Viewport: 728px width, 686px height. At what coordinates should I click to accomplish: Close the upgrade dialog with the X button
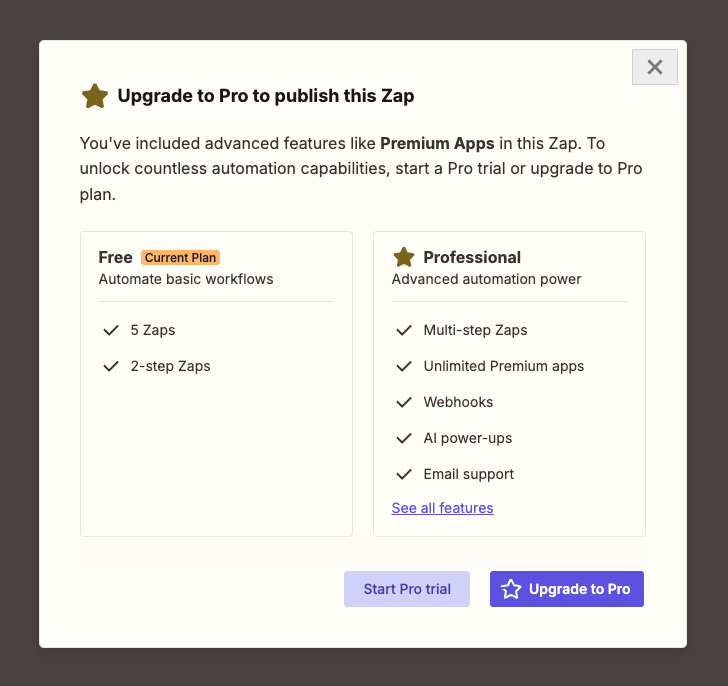[x=654, y=67]
